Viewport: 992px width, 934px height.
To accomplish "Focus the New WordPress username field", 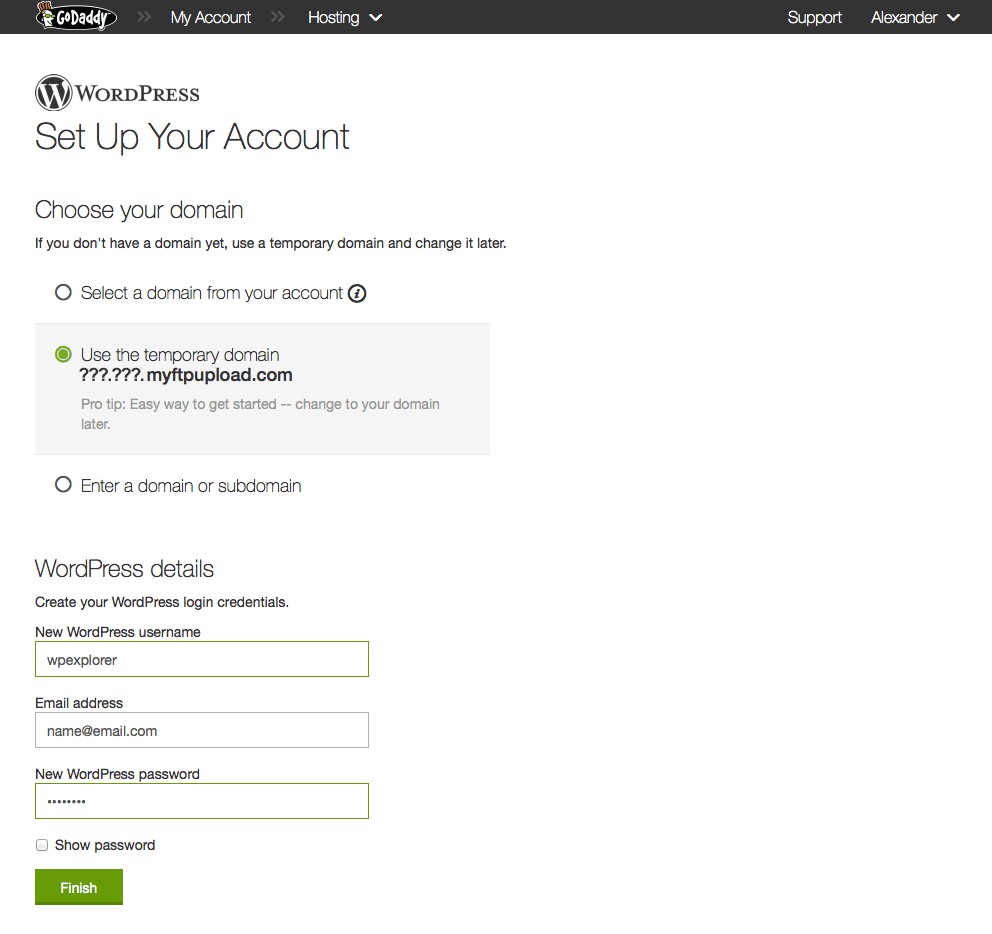I will tap(202, 659).
